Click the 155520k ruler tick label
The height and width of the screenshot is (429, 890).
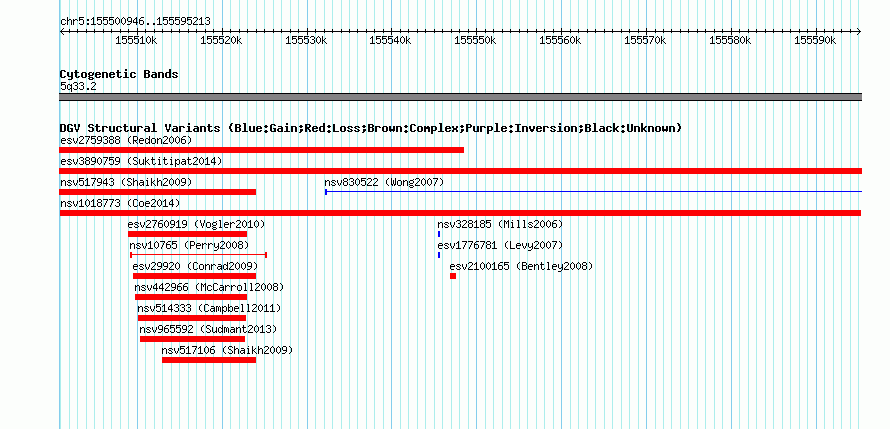click(221, 40)
